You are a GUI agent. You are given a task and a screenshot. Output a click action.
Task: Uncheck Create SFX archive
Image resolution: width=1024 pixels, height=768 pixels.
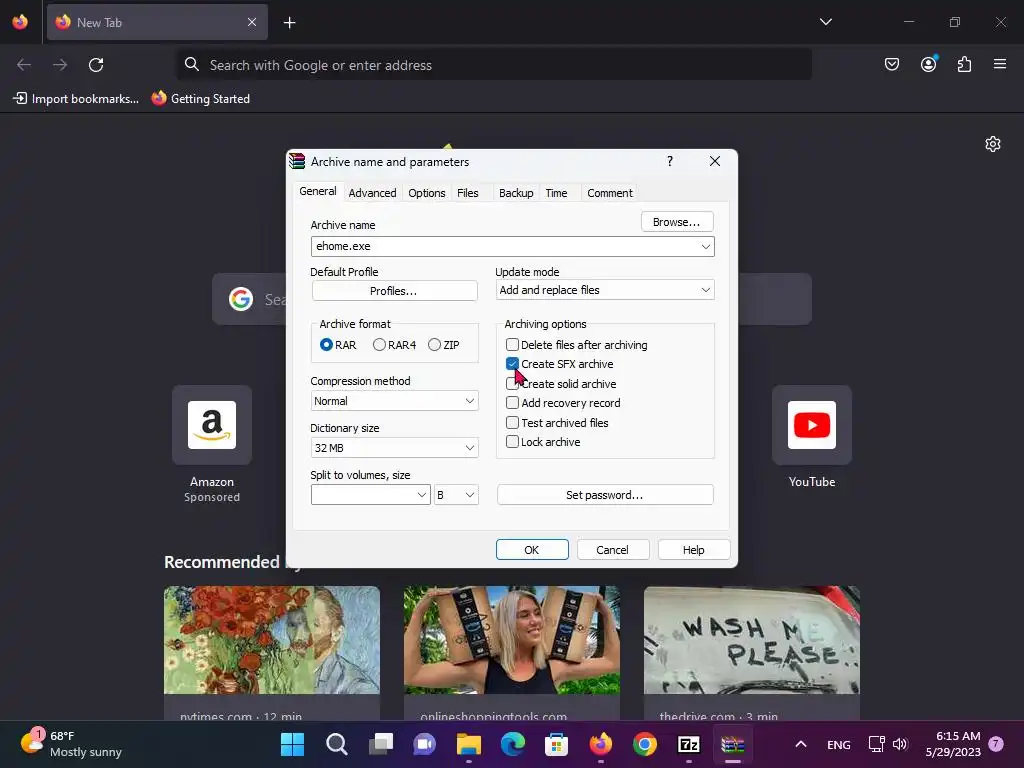[513, 364]
